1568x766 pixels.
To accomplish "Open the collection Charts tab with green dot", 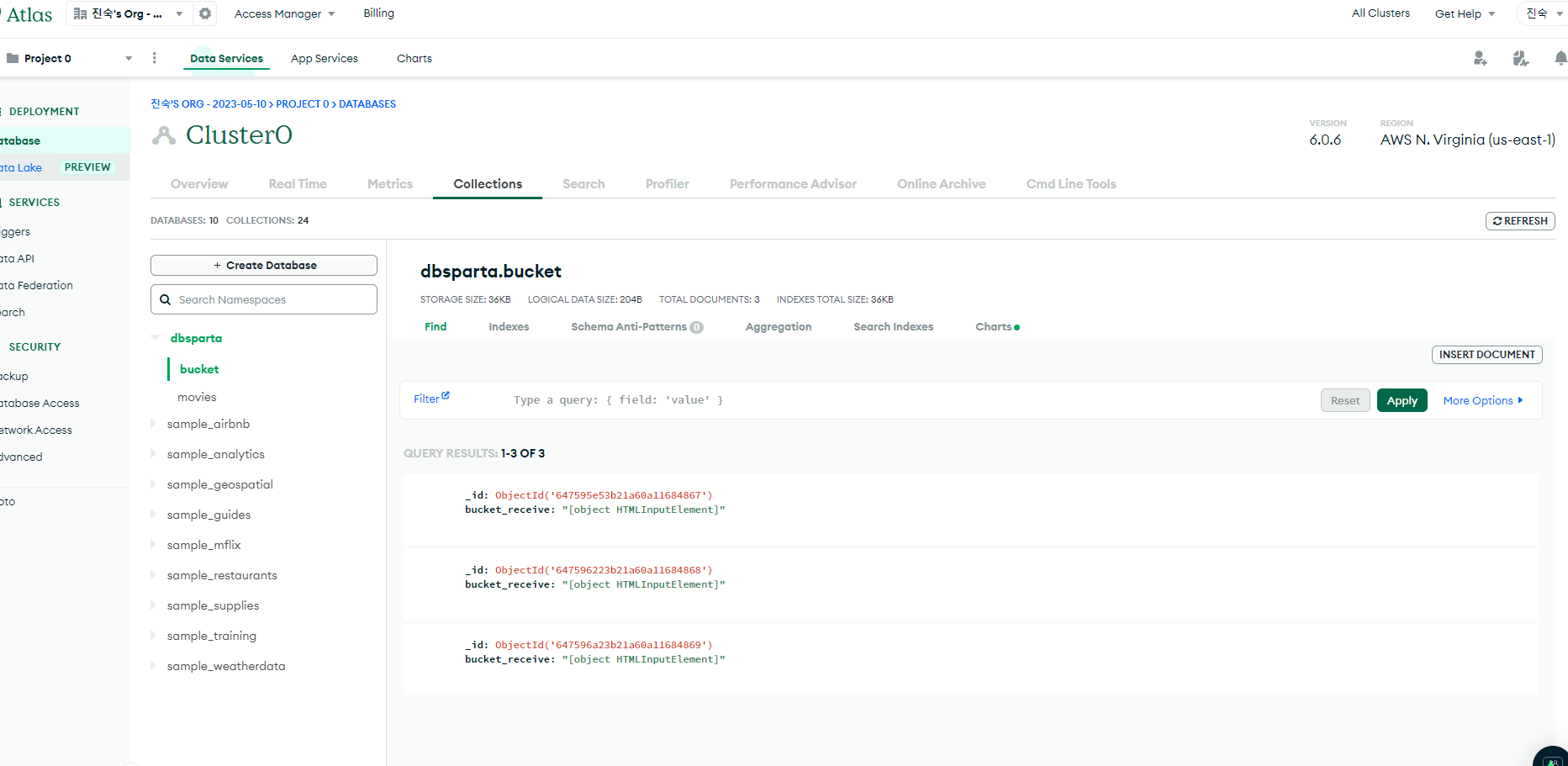I will pos(997,326).
